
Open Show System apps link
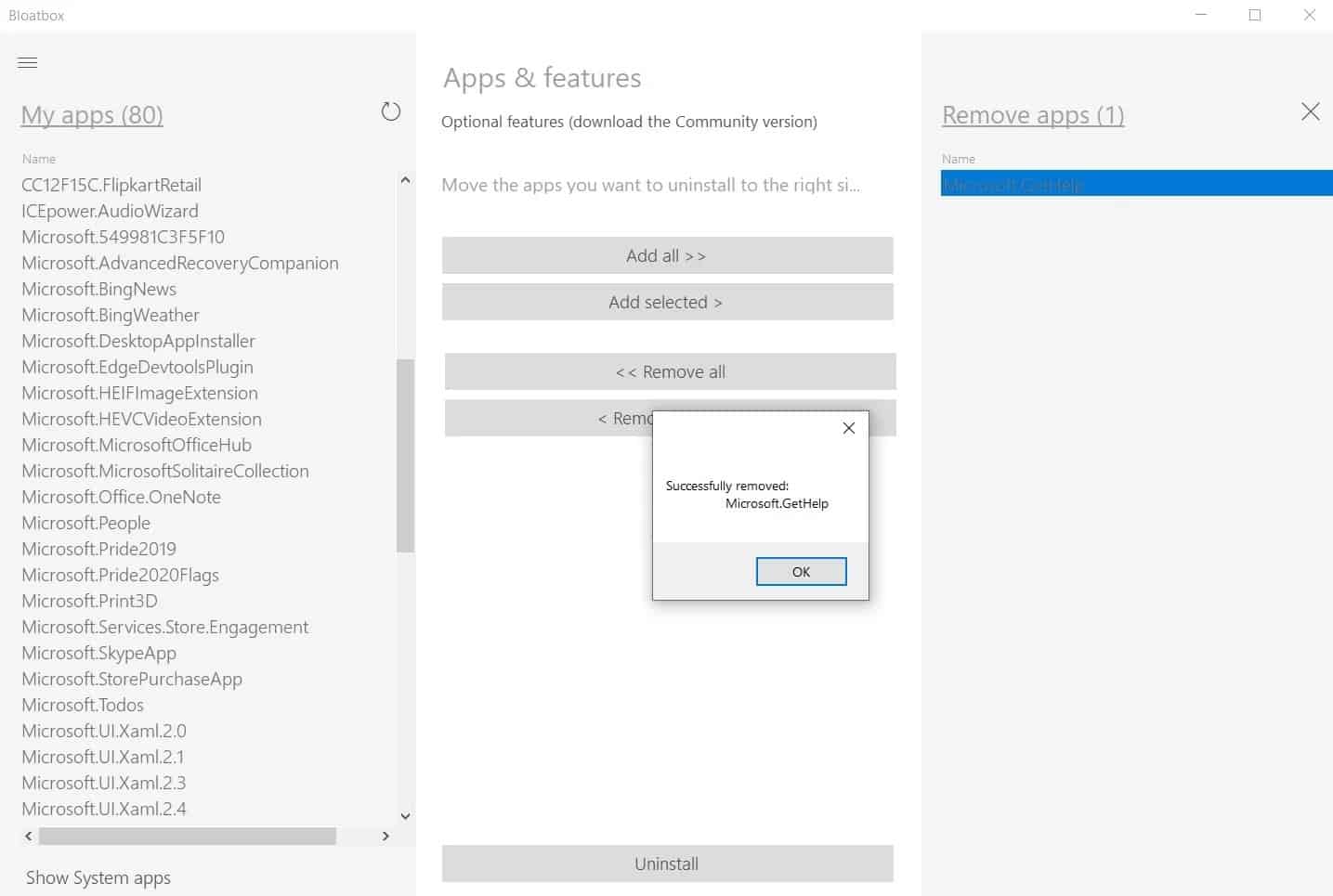tap(98, 877)
